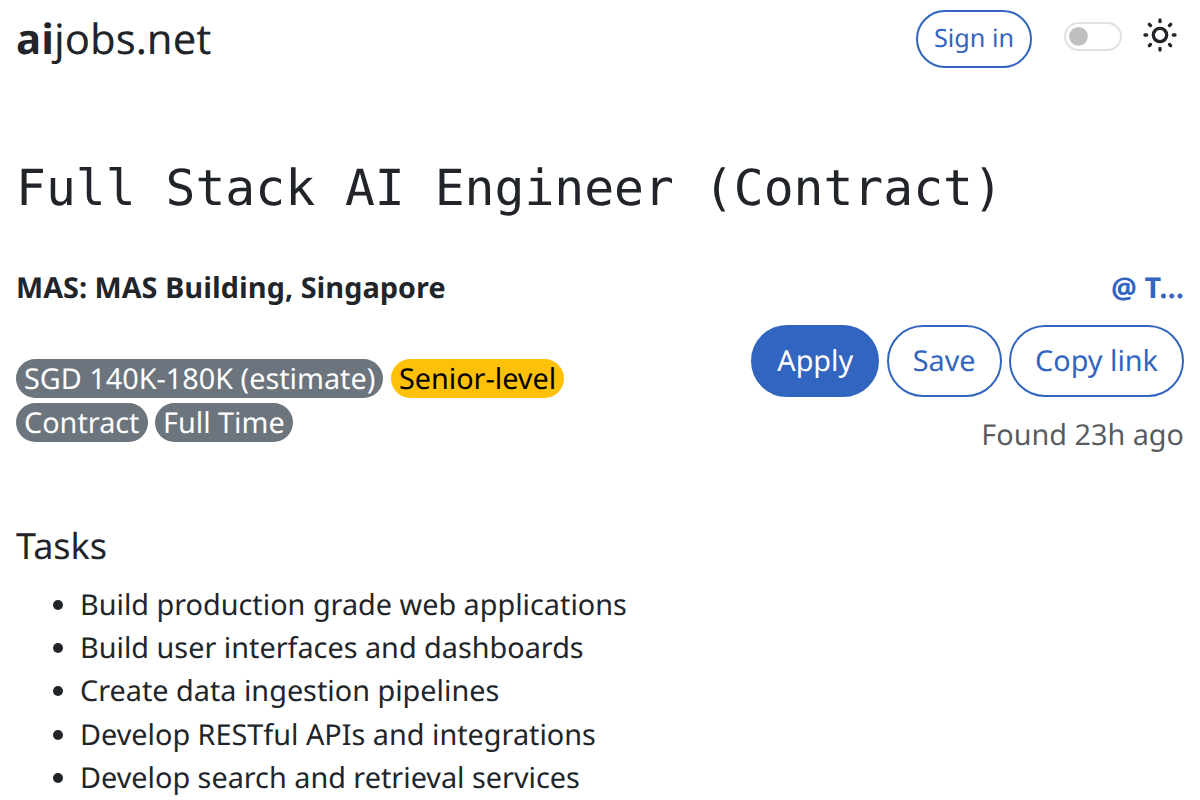
Task: Click the job title heading
Action: click(x=509, y=188)
